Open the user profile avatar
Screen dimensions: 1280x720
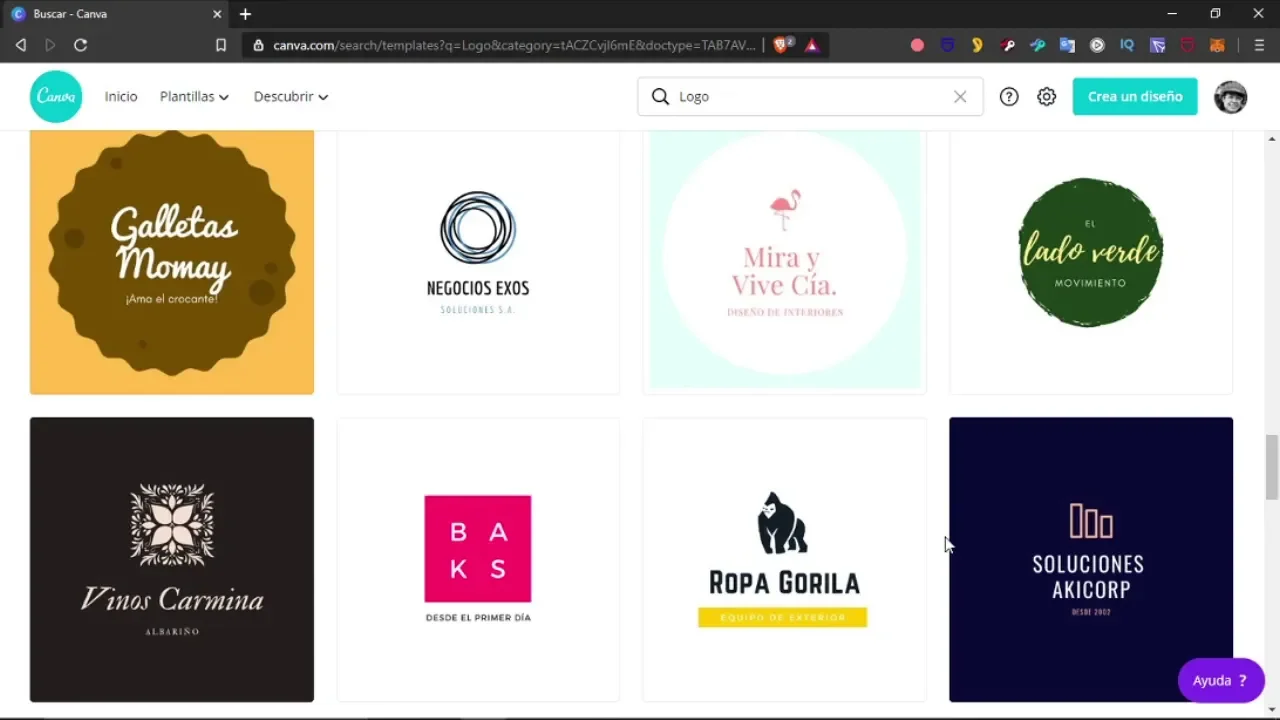point(1230,97)
